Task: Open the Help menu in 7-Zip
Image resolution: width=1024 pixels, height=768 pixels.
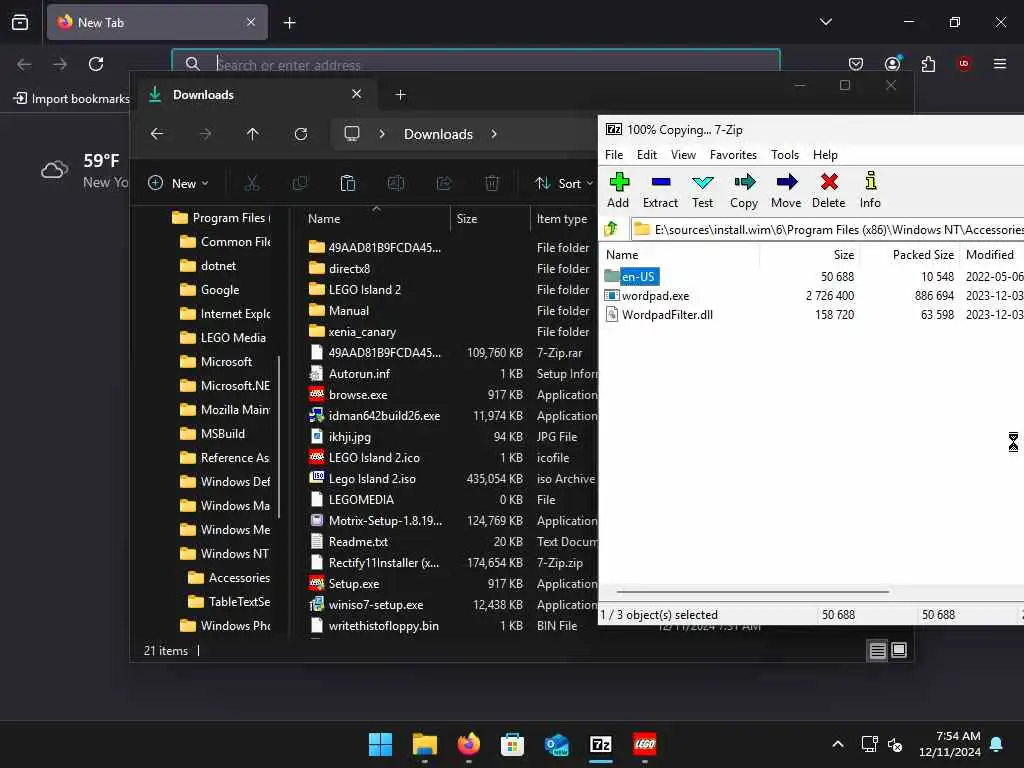Action: coord(825,155)
